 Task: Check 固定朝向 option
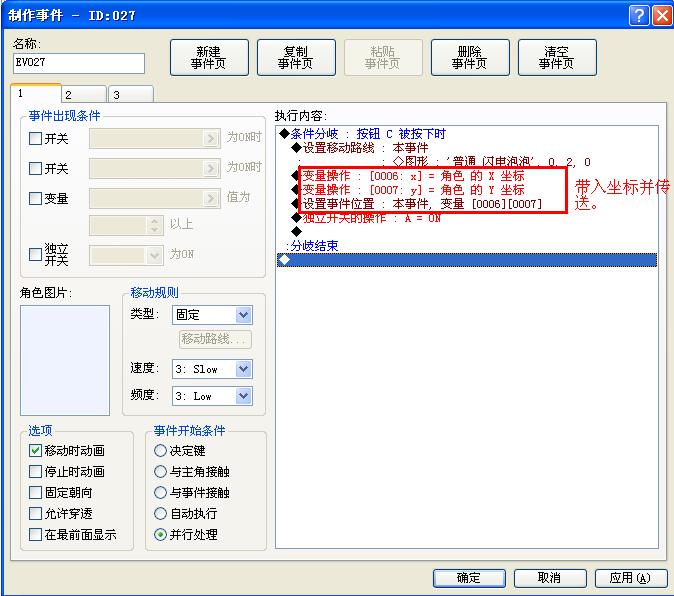pos(35,492)
